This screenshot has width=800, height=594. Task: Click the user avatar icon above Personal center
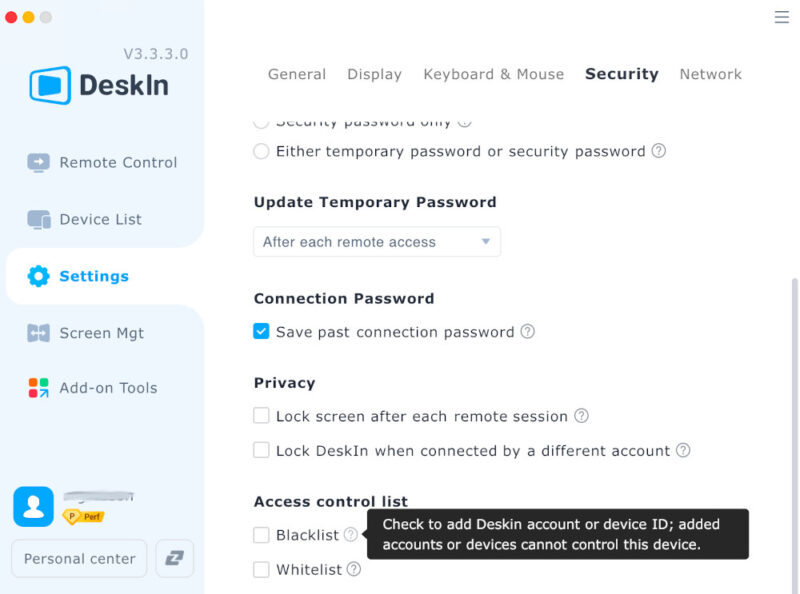(x=33, y=508)
